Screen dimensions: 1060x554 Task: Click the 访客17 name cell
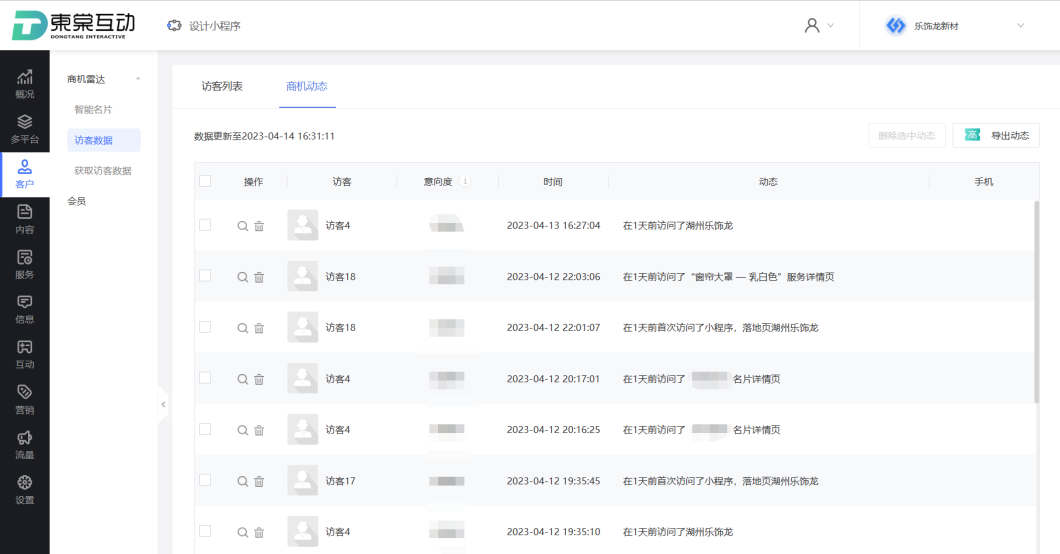click(x=341, y=481)
